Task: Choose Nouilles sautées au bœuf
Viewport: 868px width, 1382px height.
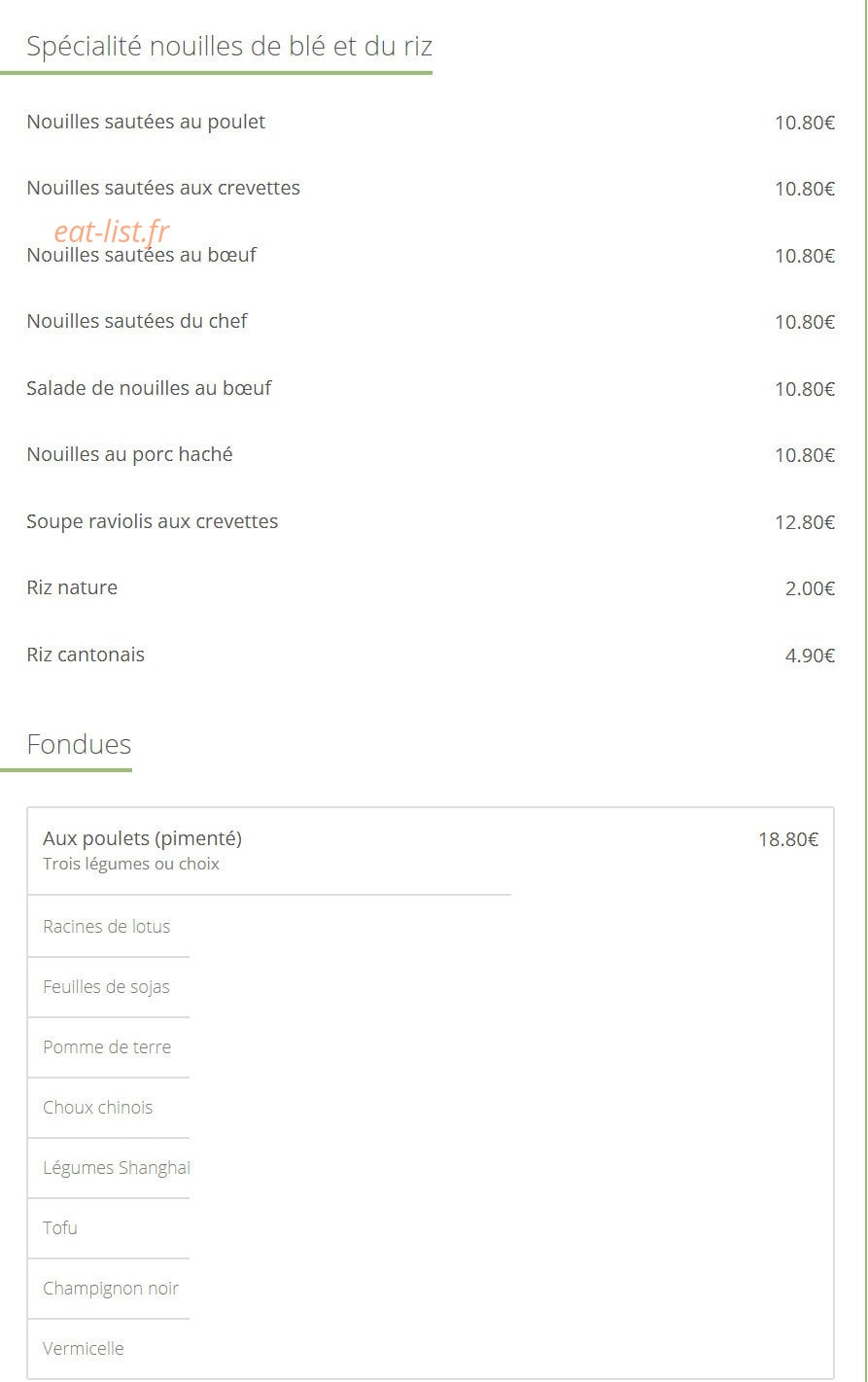Action: coord(431,256)
